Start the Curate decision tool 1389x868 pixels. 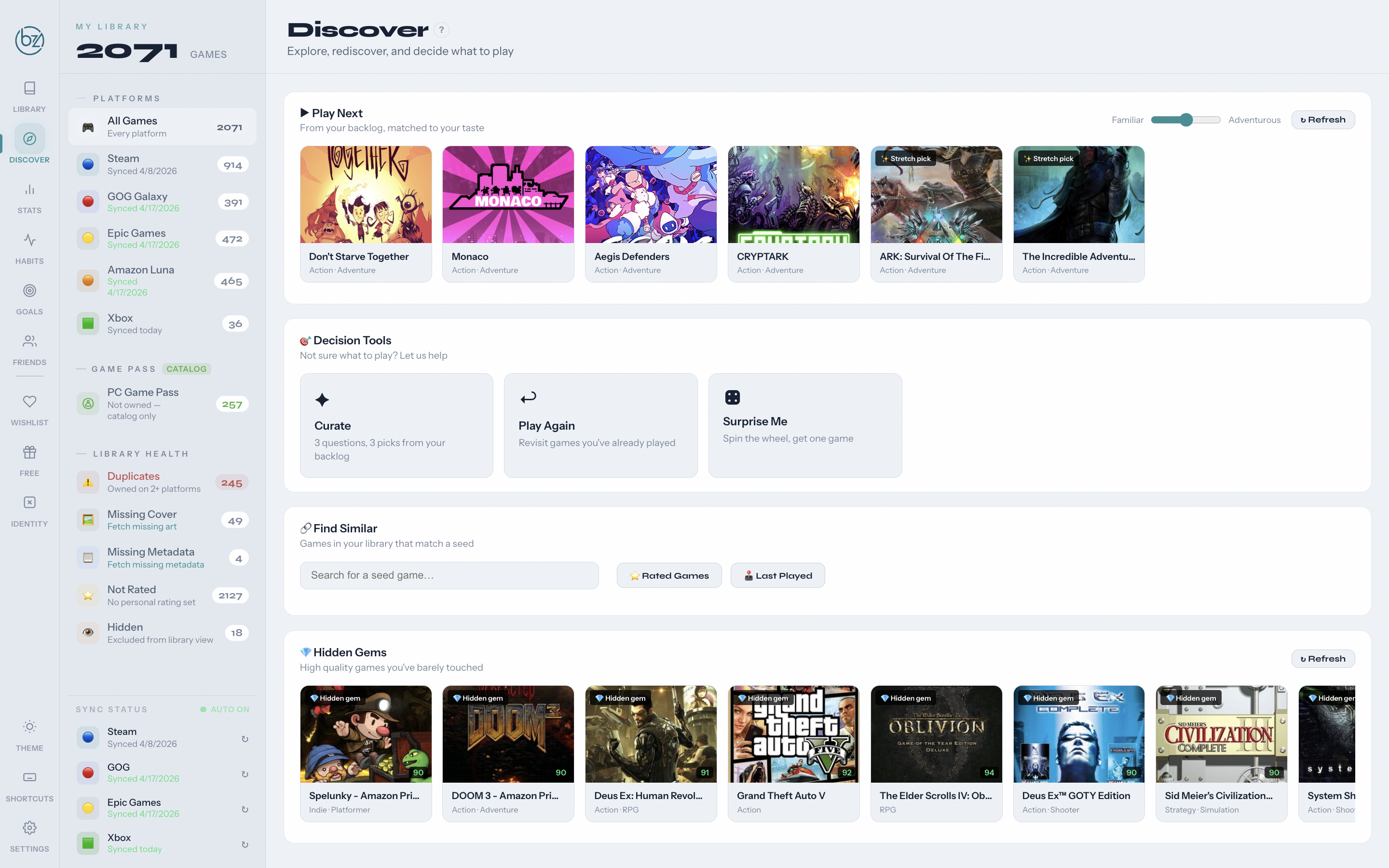tap(396, 425)
